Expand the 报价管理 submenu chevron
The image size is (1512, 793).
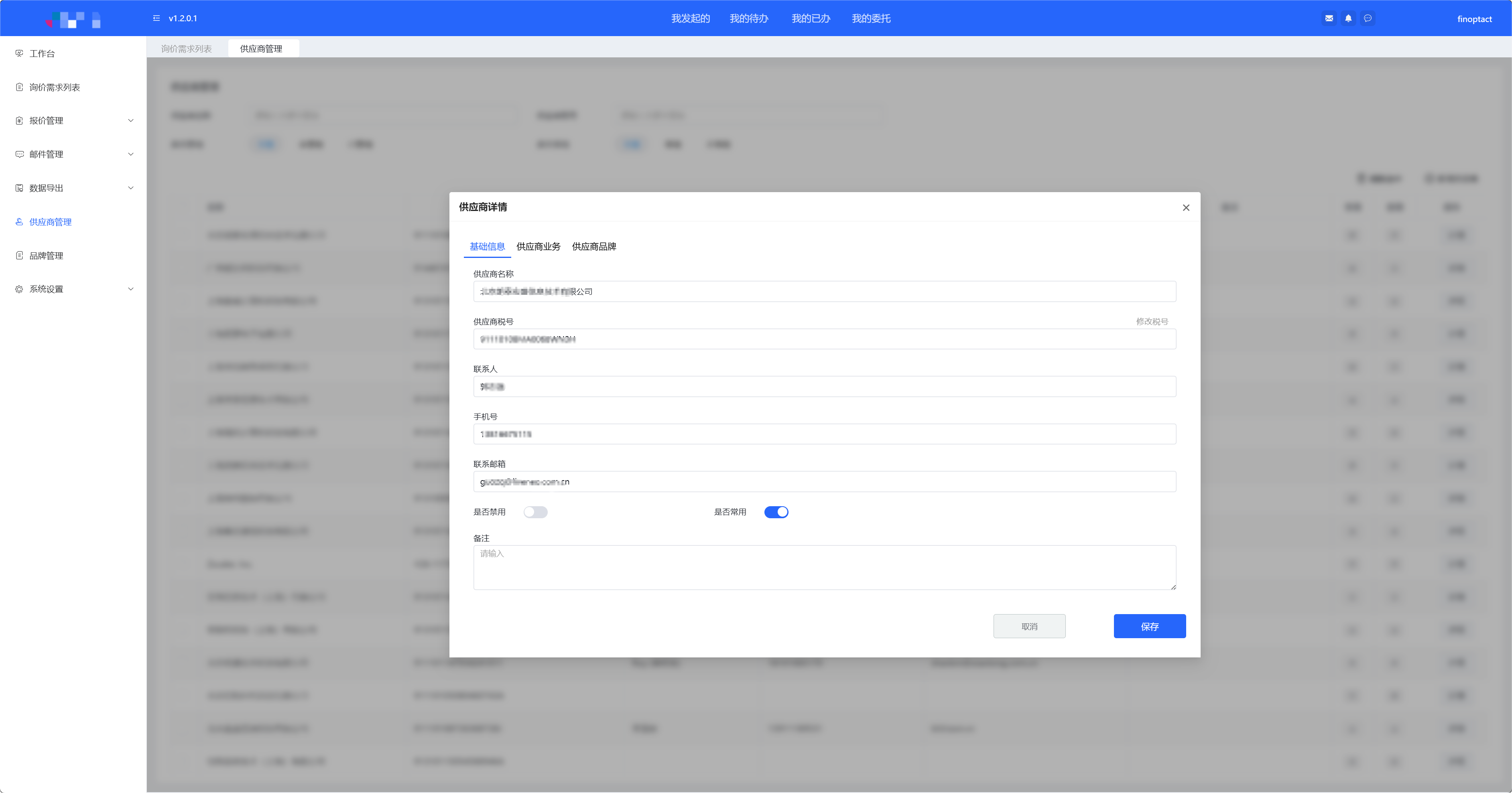pos(131,121)
